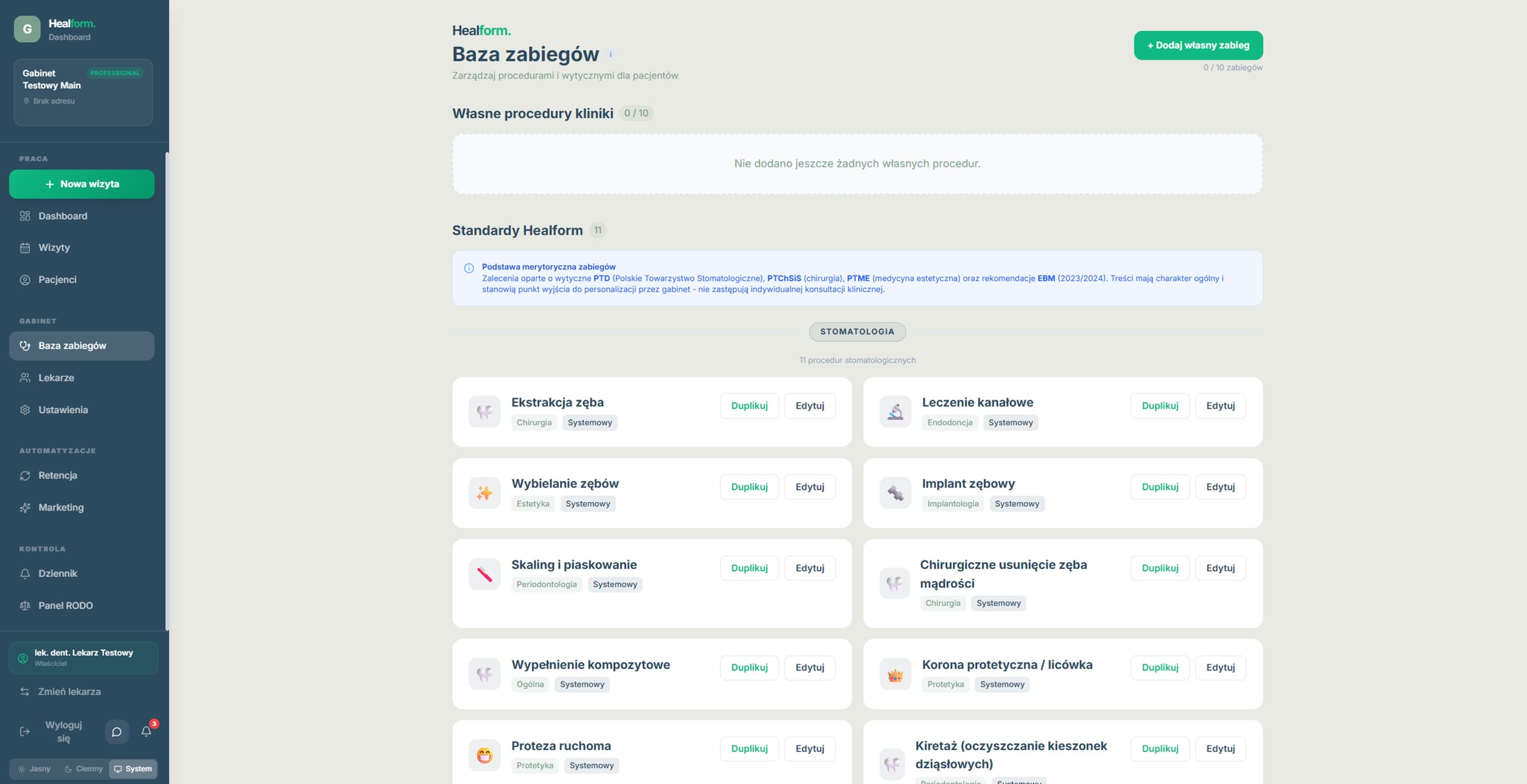Viewport: 1527px width, 784px height.
Task: Open Dziennik log
Action: click(82, 573)
